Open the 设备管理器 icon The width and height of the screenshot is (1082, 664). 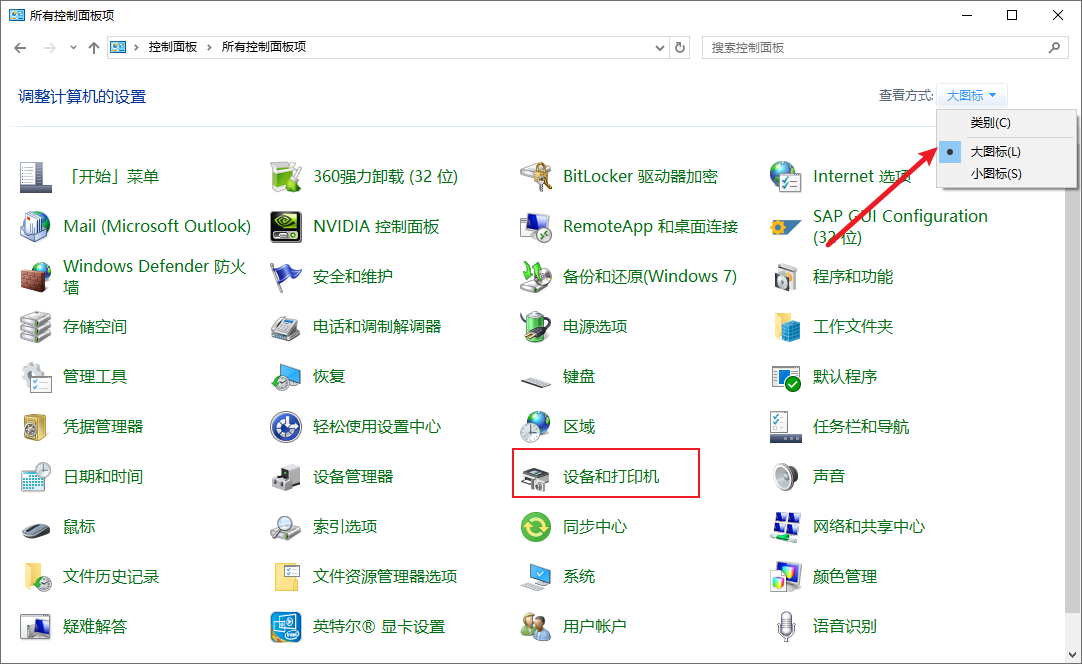pyautogui.click(x=286, y=477)
